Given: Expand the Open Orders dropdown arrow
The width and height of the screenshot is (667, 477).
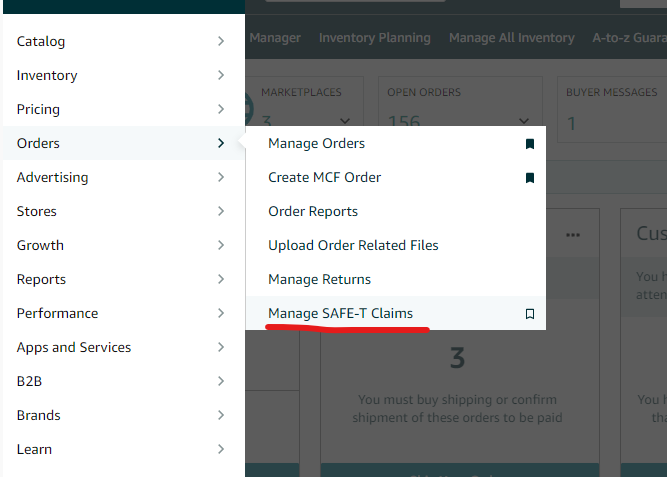Looking at the screenshot, I should pyautogui.click(x=524, y=121).
